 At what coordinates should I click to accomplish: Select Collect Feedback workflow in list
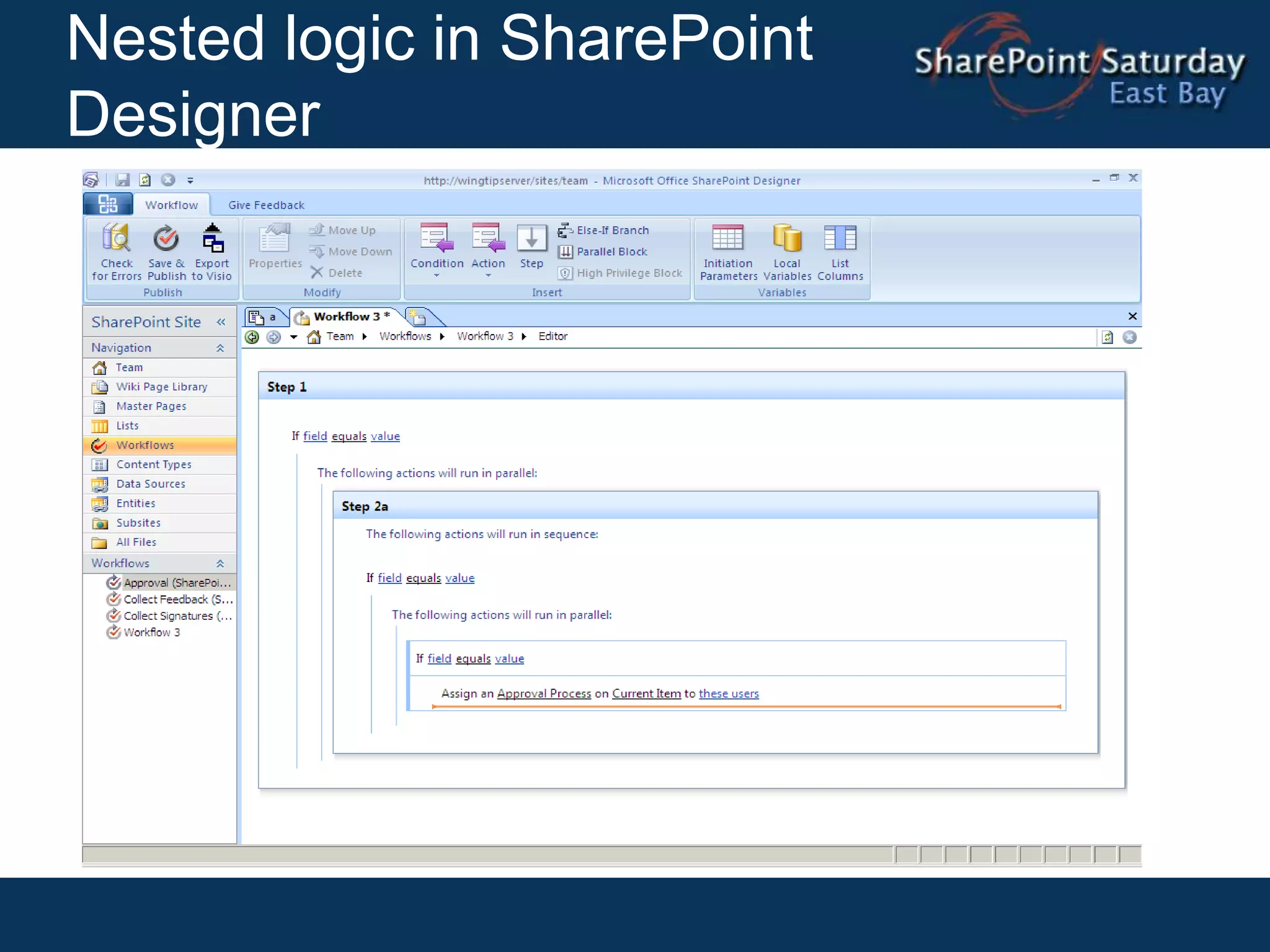pyautogui.click(x=178, y=599)
